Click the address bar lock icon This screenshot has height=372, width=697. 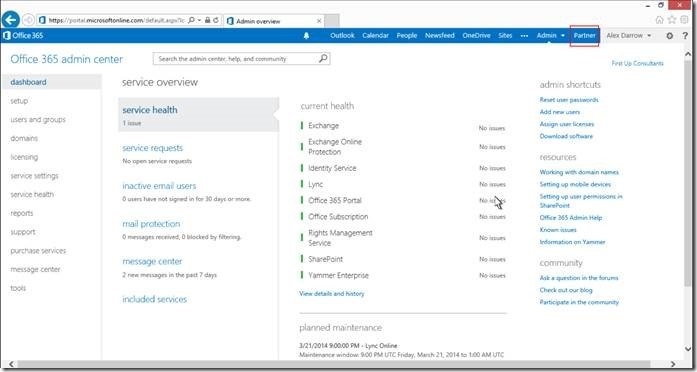pyautogui.click(x=207, y=20)
